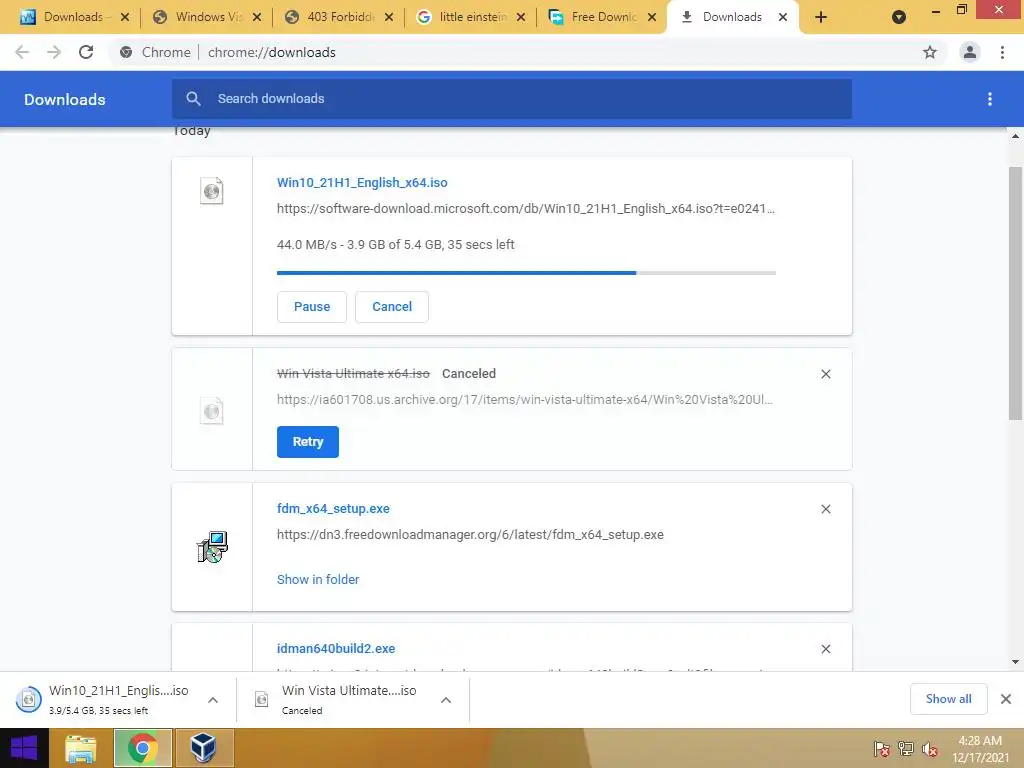
Task: Click the Win10 download progress bar
Action: point(526,273)
